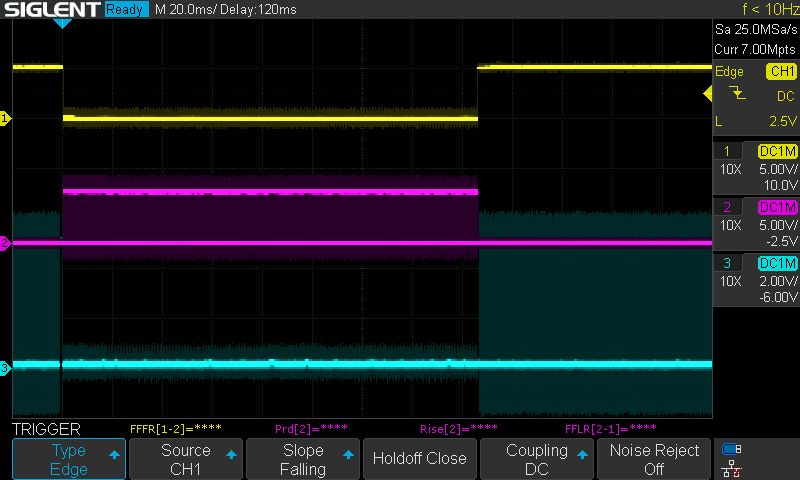Click the M 20.0ms timebase readout

click(186, 9)
